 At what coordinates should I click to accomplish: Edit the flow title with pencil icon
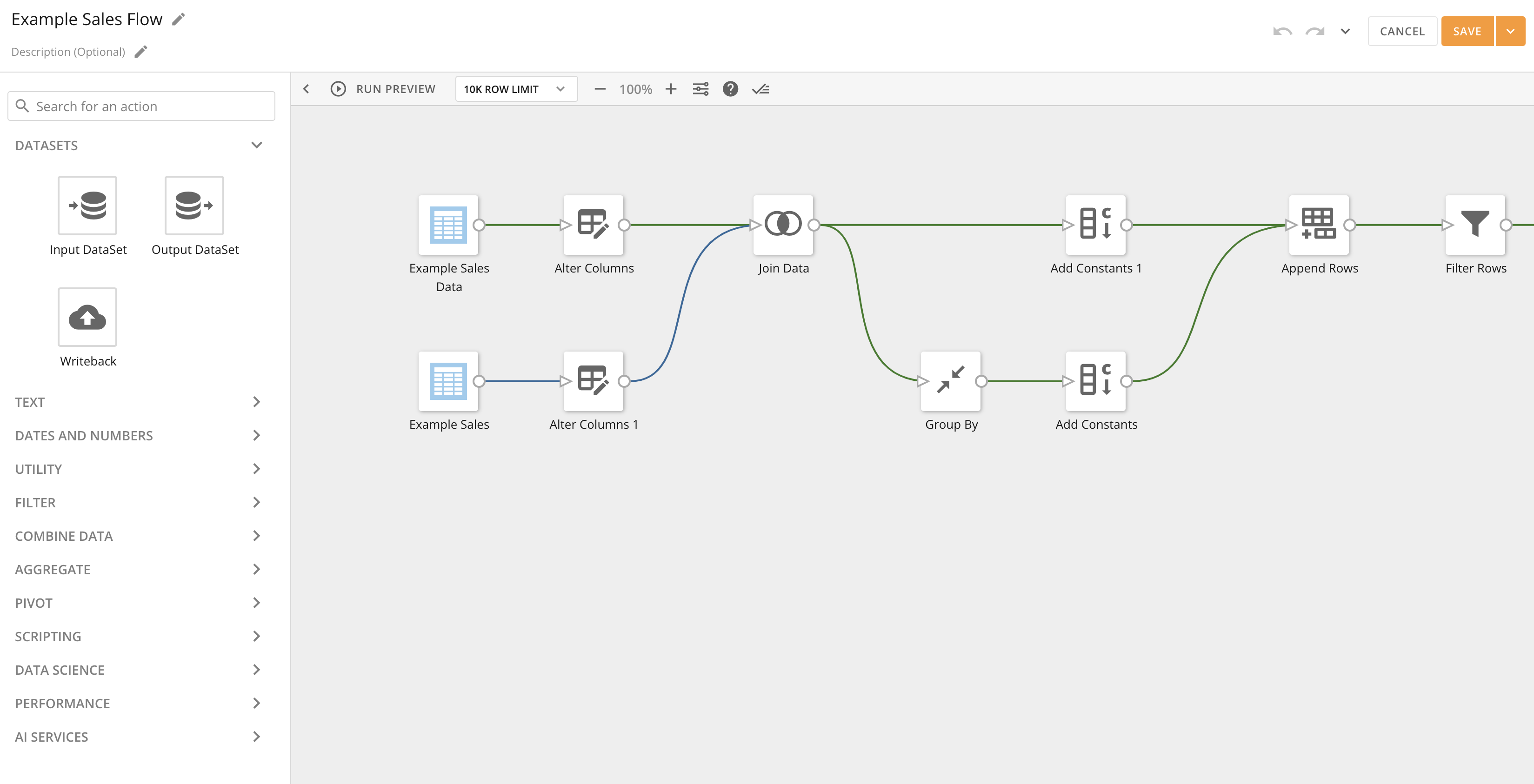[x=179, y=20]
